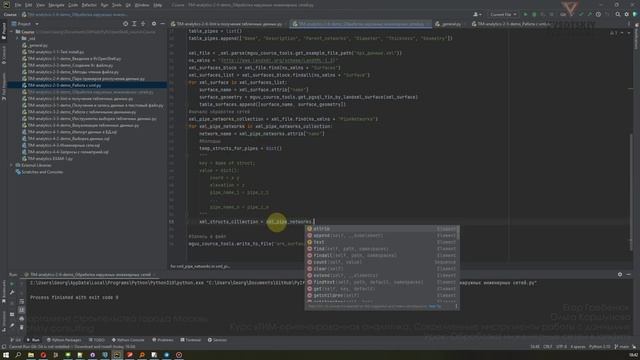
Task: Toggle soft-wrap button in Run panel
Action: point(22,302)
